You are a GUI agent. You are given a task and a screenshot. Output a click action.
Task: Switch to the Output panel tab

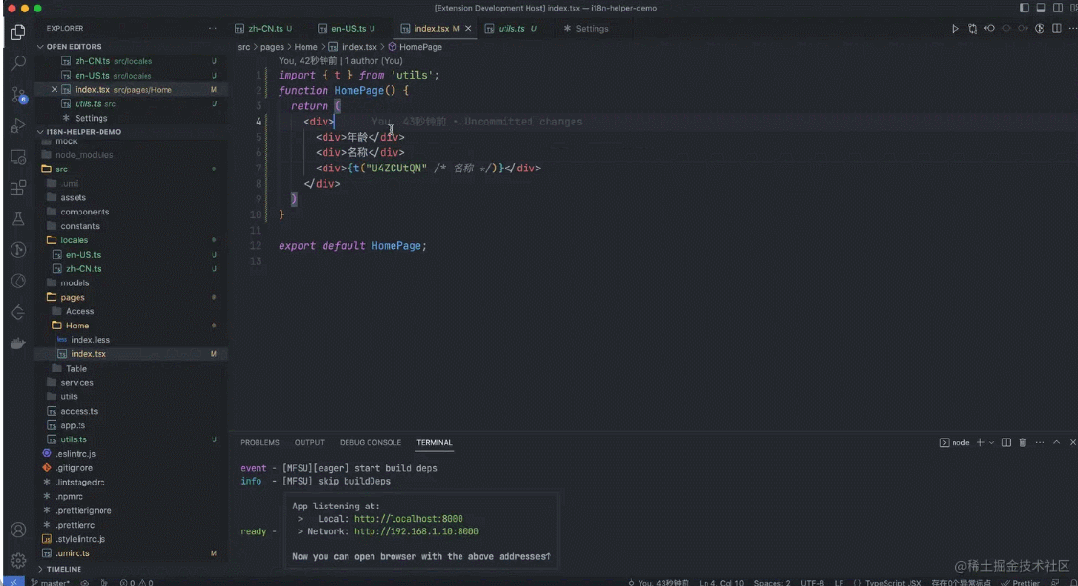(x=309, y=442)
